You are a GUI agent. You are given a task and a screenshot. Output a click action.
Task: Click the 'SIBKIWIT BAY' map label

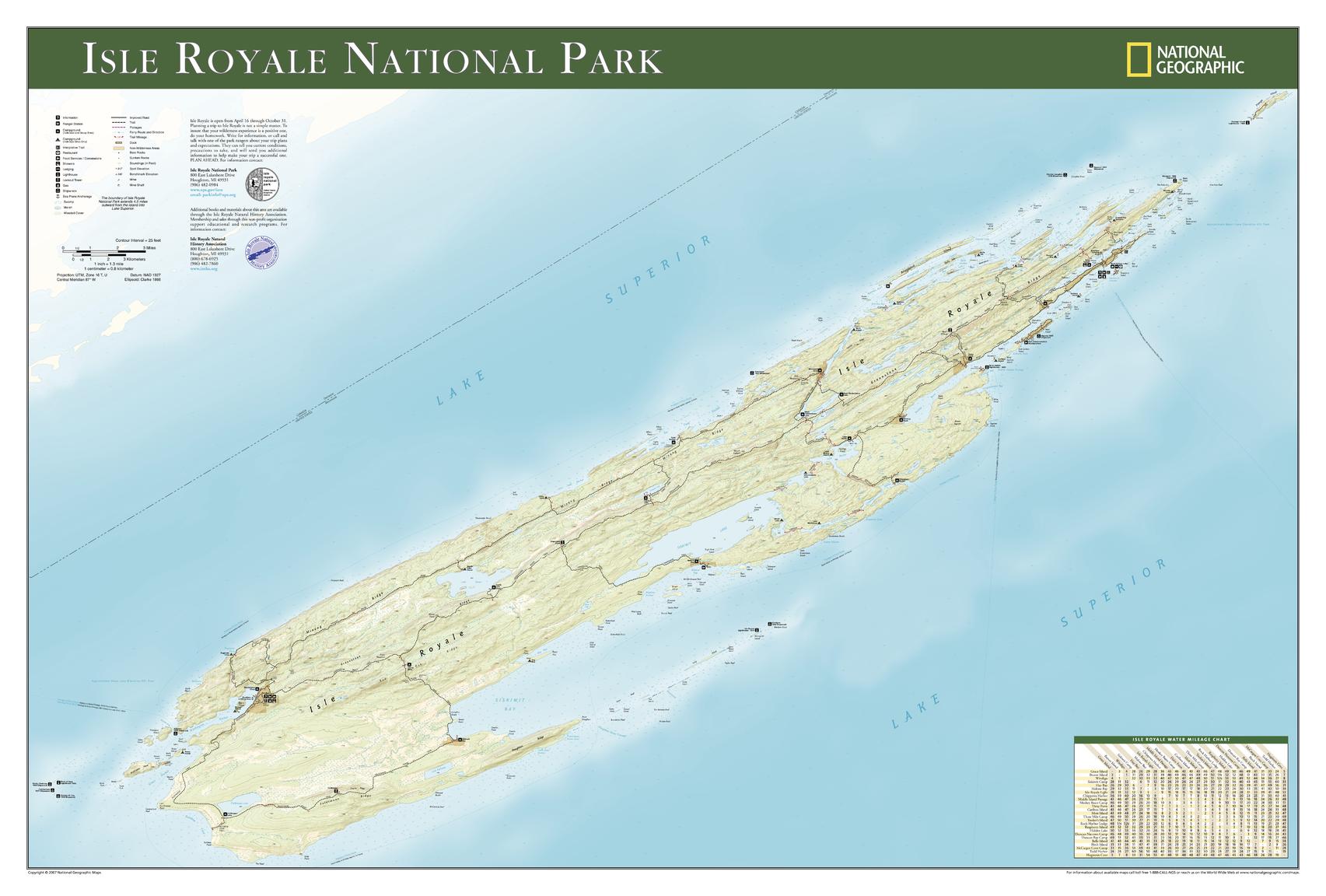coord(509,705)
